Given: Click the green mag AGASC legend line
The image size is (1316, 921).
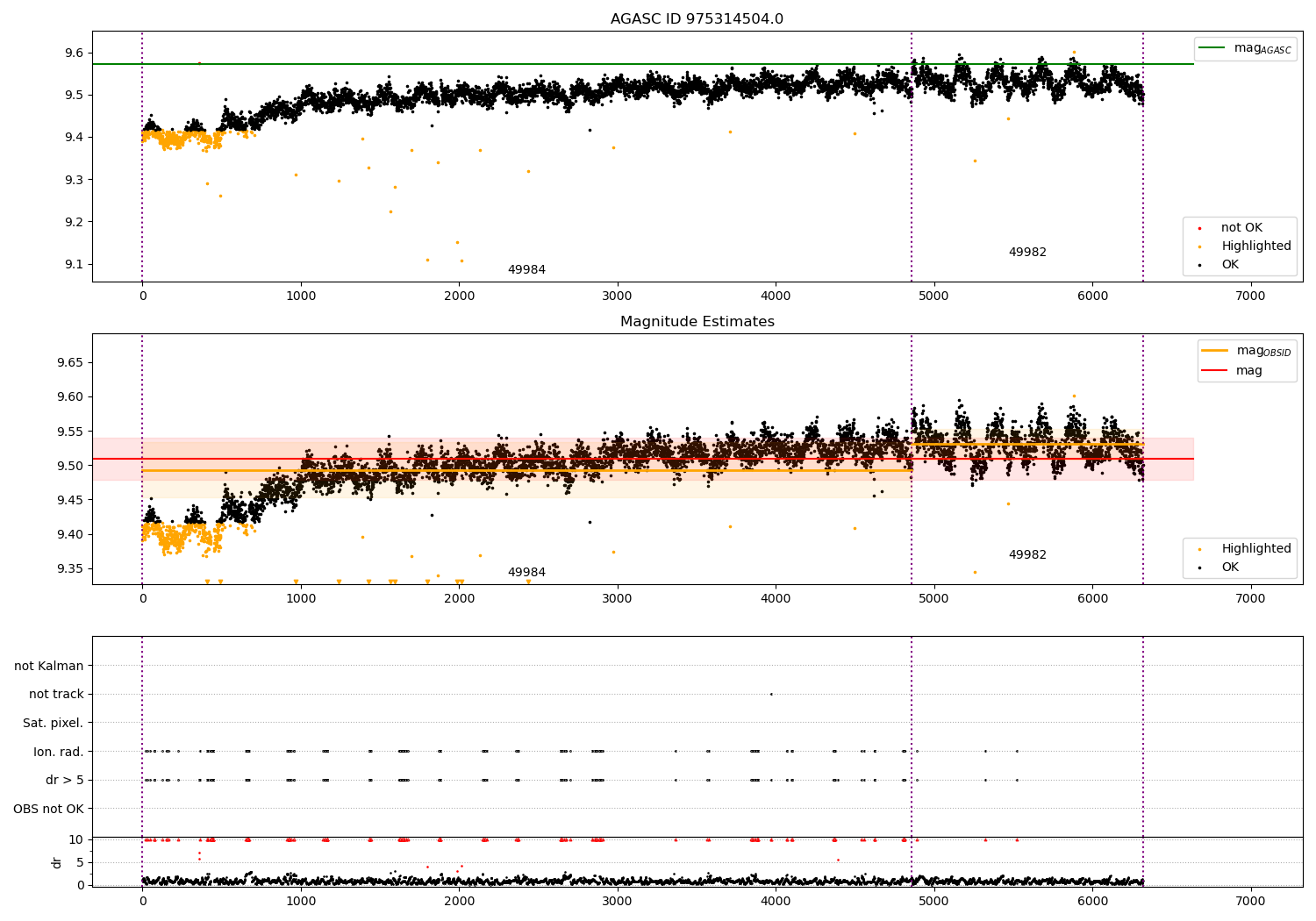Looking at the screenshot, I should [1212, 48].
